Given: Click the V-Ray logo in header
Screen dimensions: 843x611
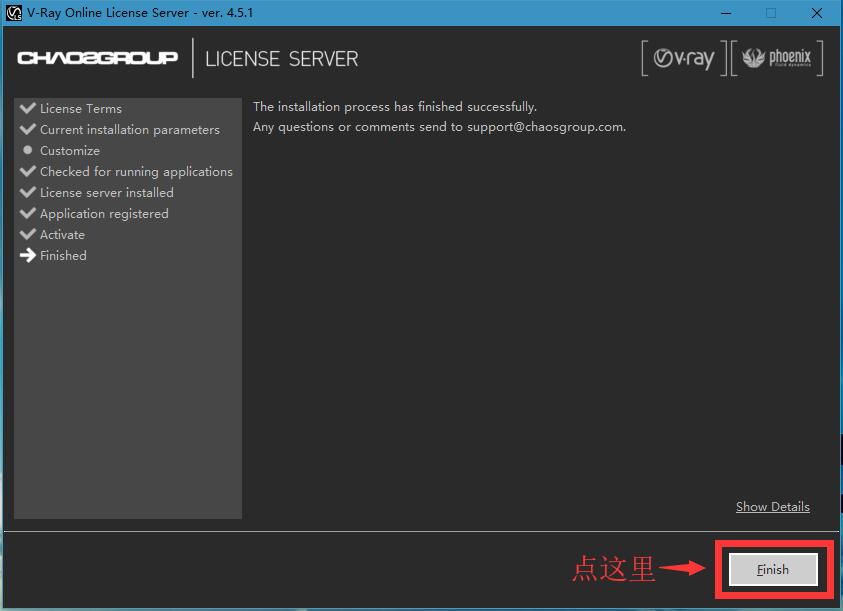Looking at the screenshot, I should pyautogui.click(x=684, y=58).
